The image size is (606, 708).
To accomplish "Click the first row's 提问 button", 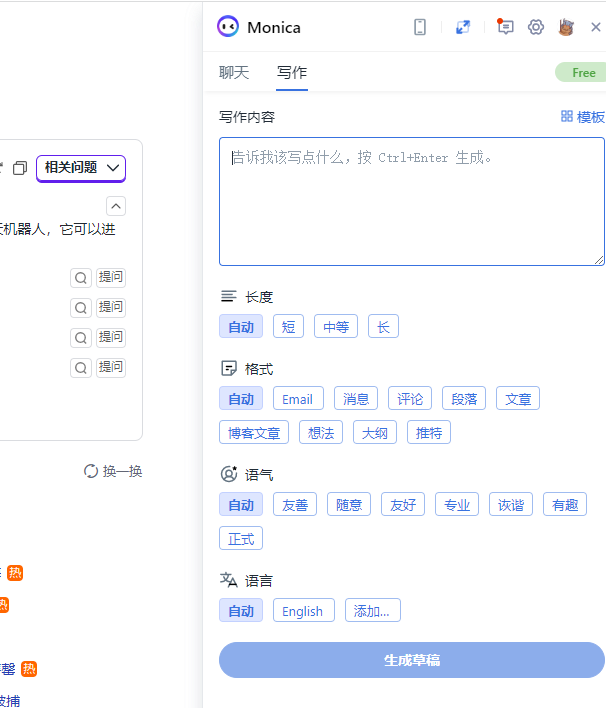I will (111, 277).
